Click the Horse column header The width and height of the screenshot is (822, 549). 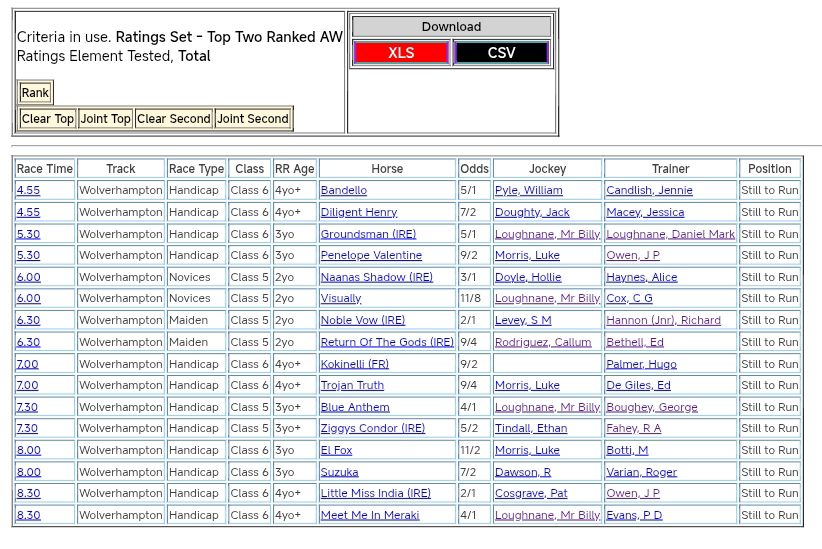point(387,169)
